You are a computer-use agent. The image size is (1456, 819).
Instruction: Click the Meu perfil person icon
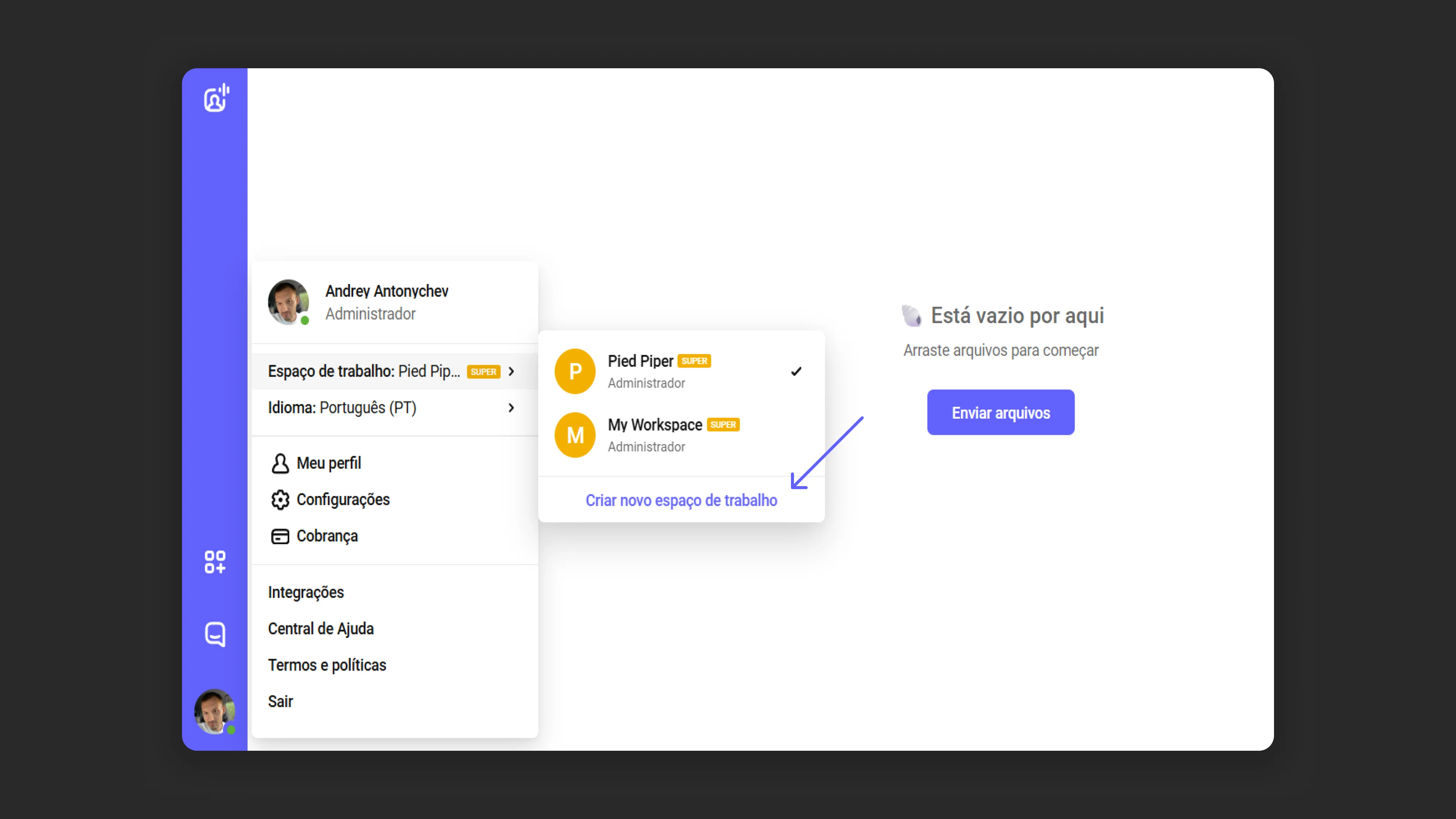coord(280,463)
